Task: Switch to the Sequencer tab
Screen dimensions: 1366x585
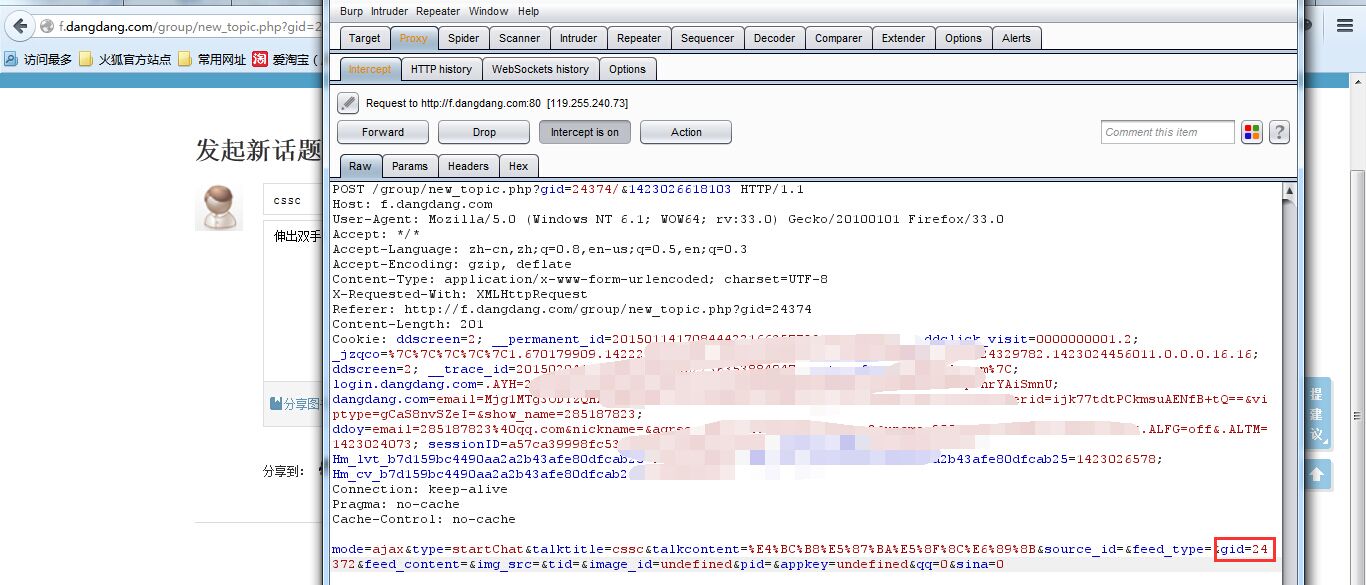Action: tap(707, 38)
